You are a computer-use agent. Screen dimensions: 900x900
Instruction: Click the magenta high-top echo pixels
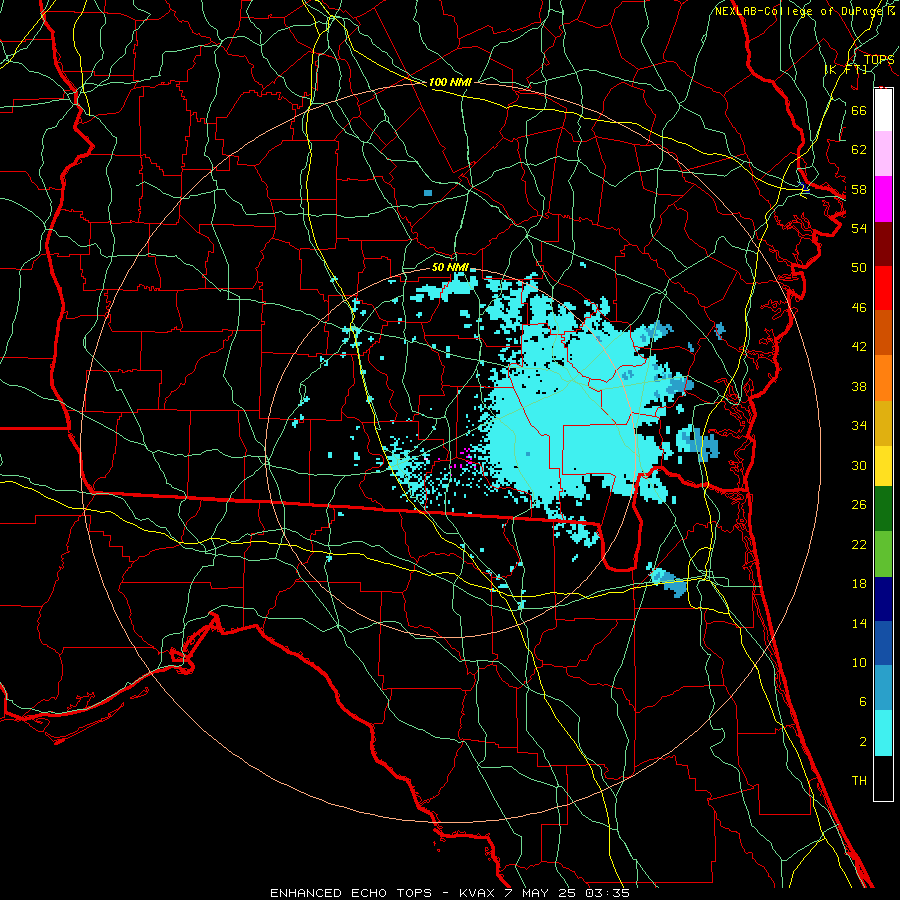pos(464,457)
